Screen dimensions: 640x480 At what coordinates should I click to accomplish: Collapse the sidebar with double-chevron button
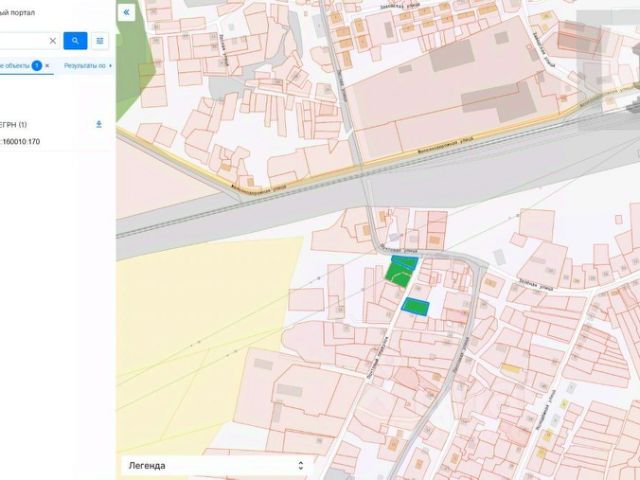(x=127, y=12)
